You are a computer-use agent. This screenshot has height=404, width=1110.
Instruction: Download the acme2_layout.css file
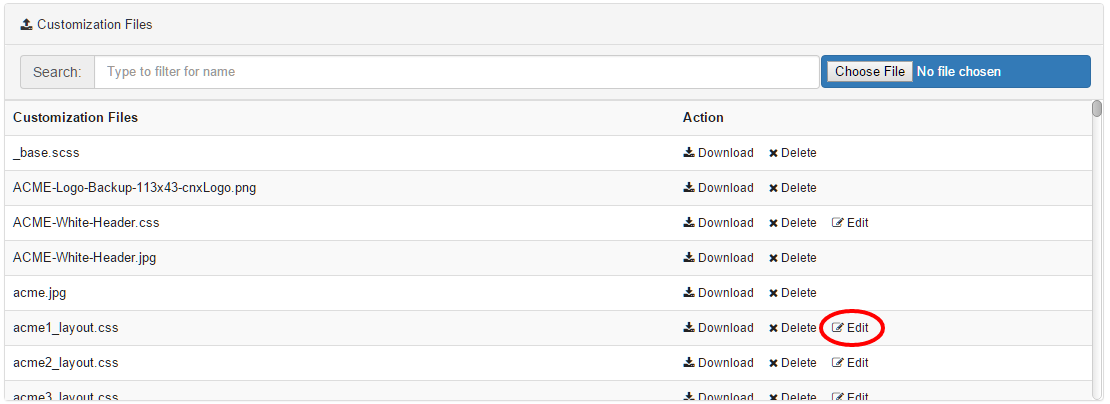(718, 363)
